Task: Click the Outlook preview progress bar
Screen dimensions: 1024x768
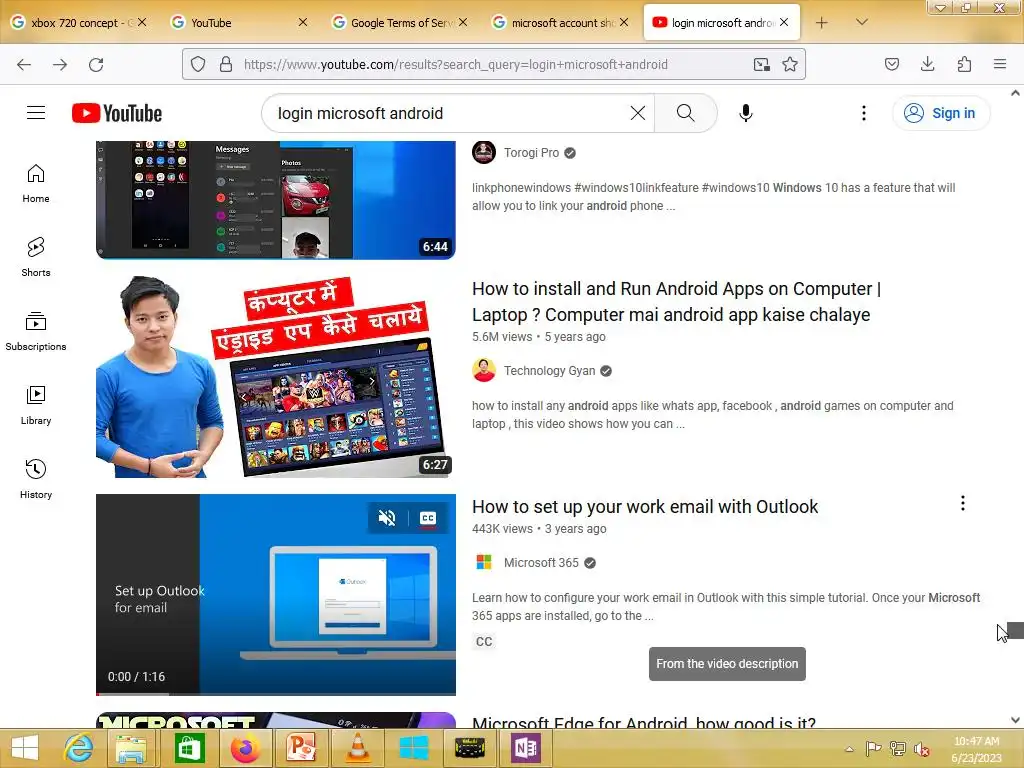Action: point(276,694)
